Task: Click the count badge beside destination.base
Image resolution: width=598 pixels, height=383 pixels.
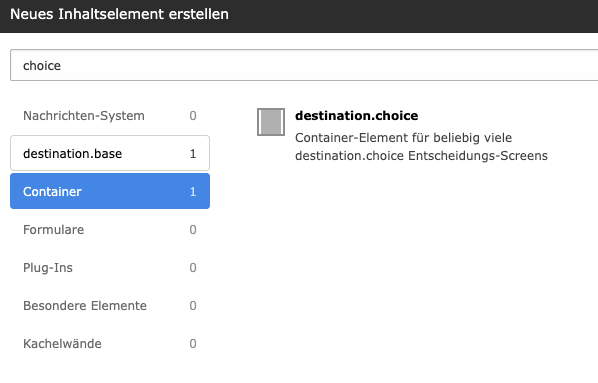Action: pos(193,154)
